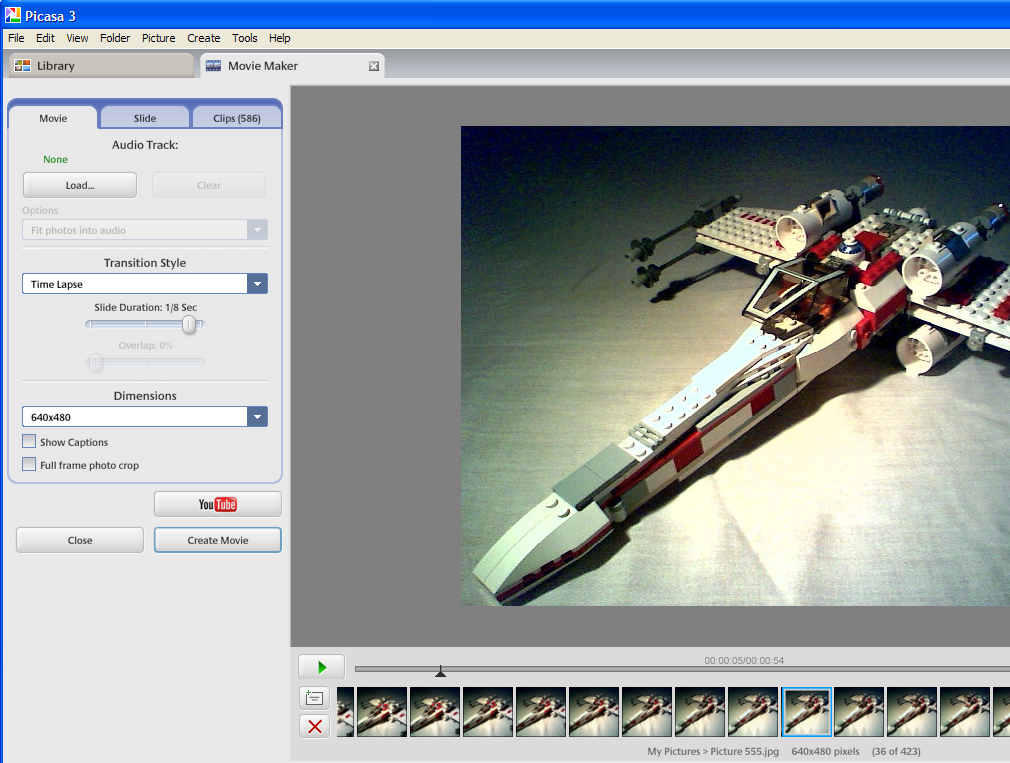Screen dimensions: 1010x763
Task: Click the Library tab grid icon
Action: 22,65
